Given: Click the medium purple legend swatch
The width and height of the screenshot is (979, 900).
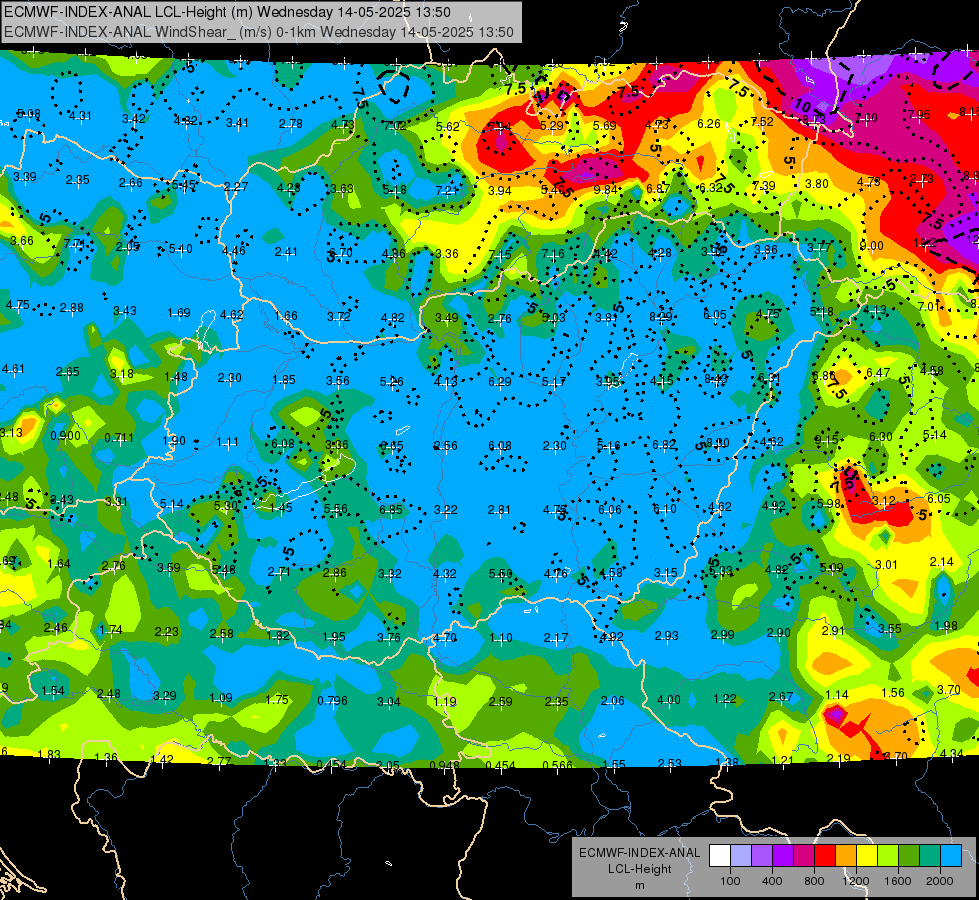Looking at the screenshot, I should pyautogui.click(x=762, y=856).
